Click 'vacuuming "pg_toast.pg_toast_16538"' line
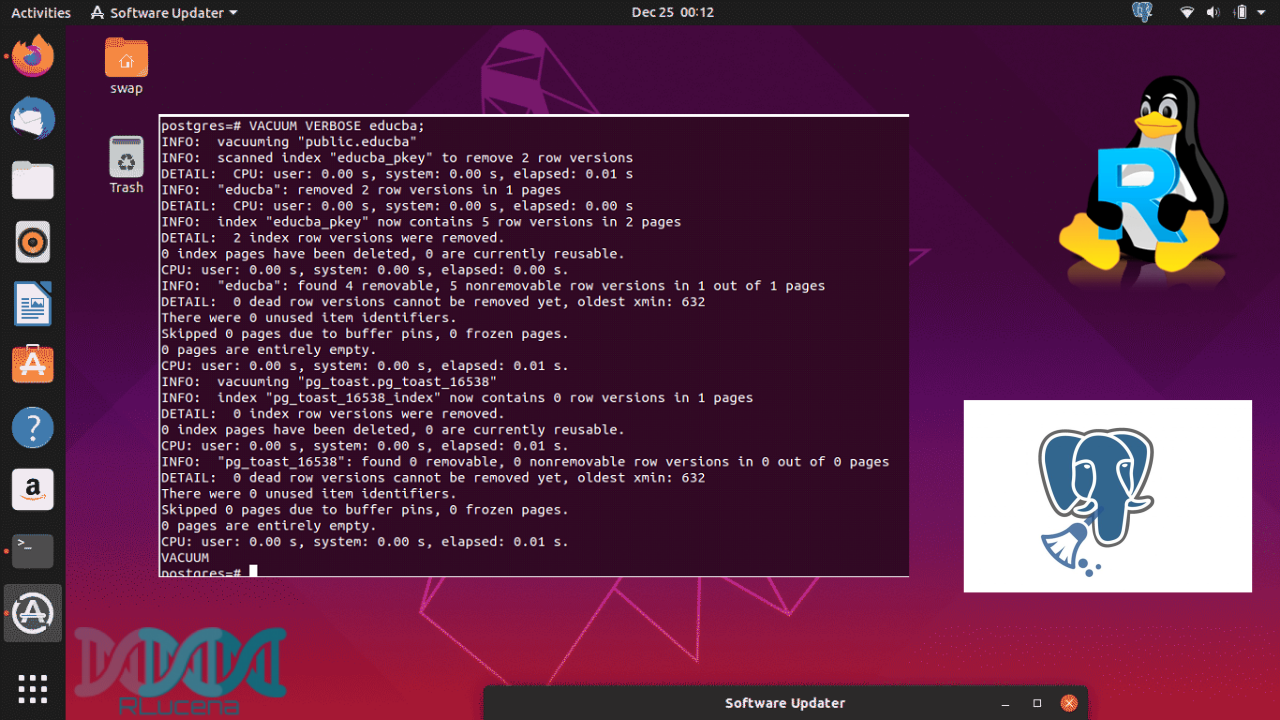This screenshot has height=720, width=1280. pyautogui.click(x=329, y=382)
